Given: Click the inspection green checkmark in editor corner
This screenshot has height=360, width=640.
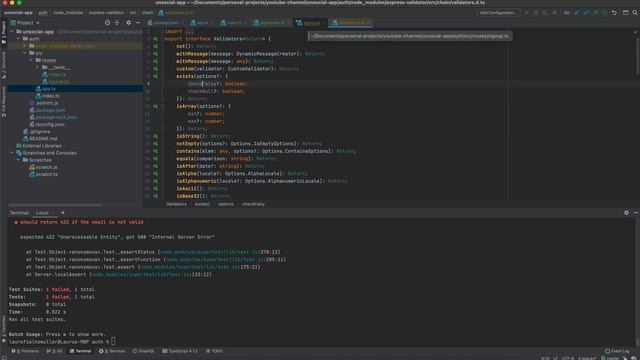Looking at the screenshot, I should tap(635, 31).
